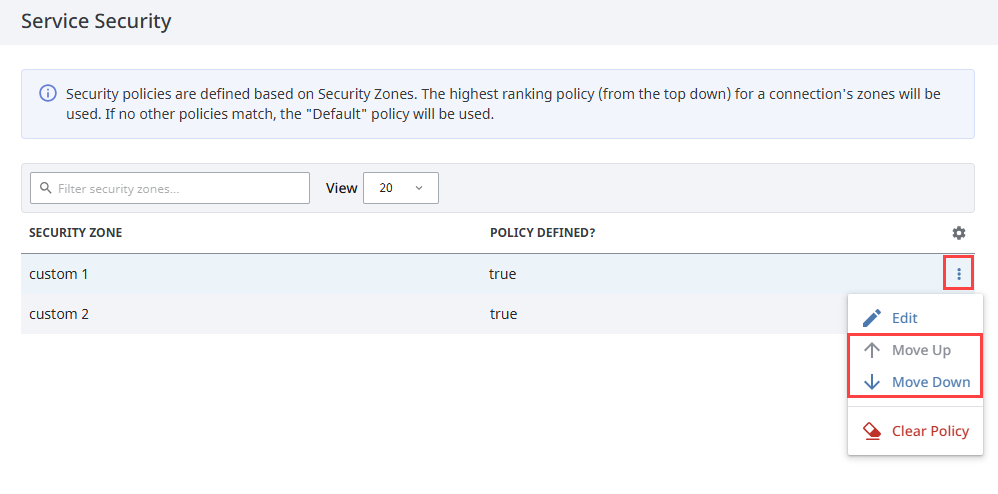Click the red eraser icon
Screen dimensions: 998x494
[872, 431]
